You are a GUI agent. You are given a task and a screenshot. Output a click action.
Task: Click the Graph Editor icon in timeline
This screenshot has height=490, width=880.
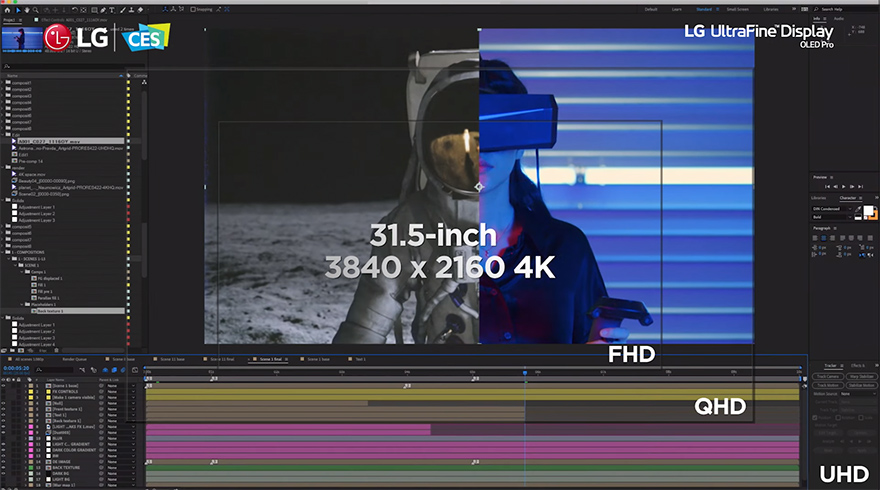click(x=135, y=370)
